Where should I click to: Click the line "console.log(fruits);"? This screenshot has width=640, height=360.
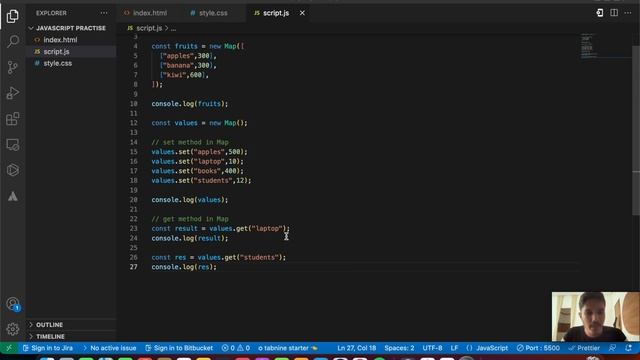(190, 104)
